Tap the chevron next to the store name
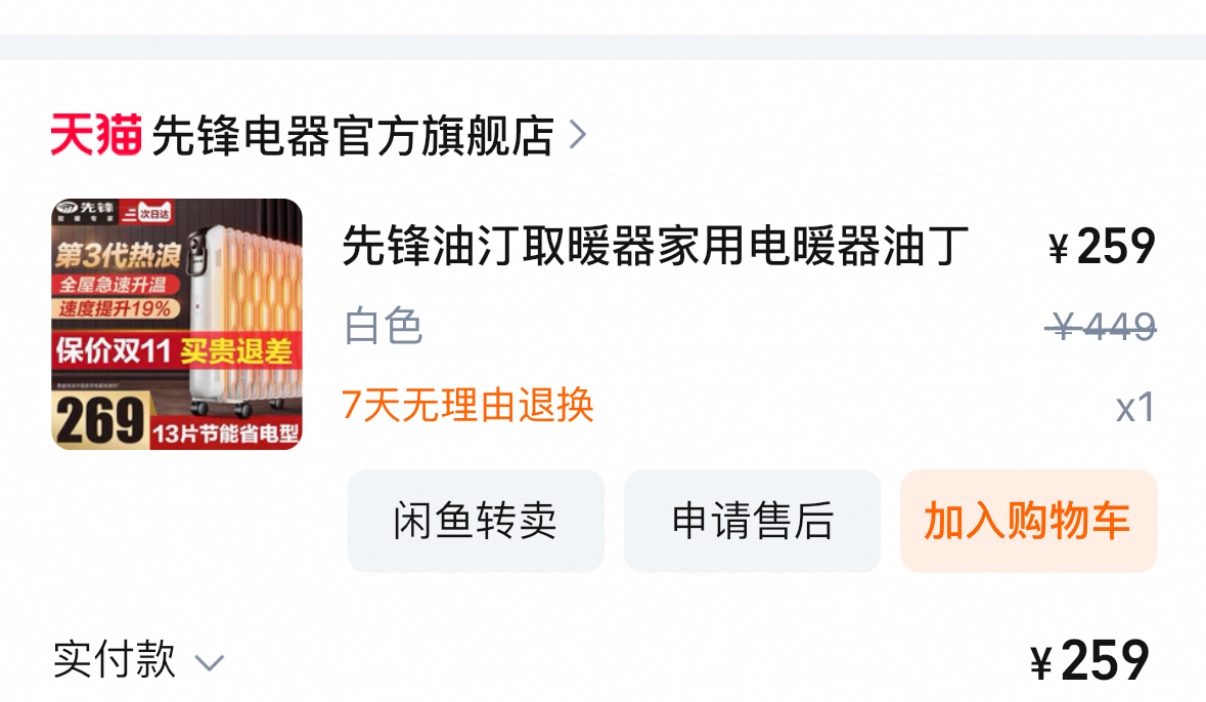This screenshot has height=702, width=1206. pyautogui.click(x=577, y=136)
